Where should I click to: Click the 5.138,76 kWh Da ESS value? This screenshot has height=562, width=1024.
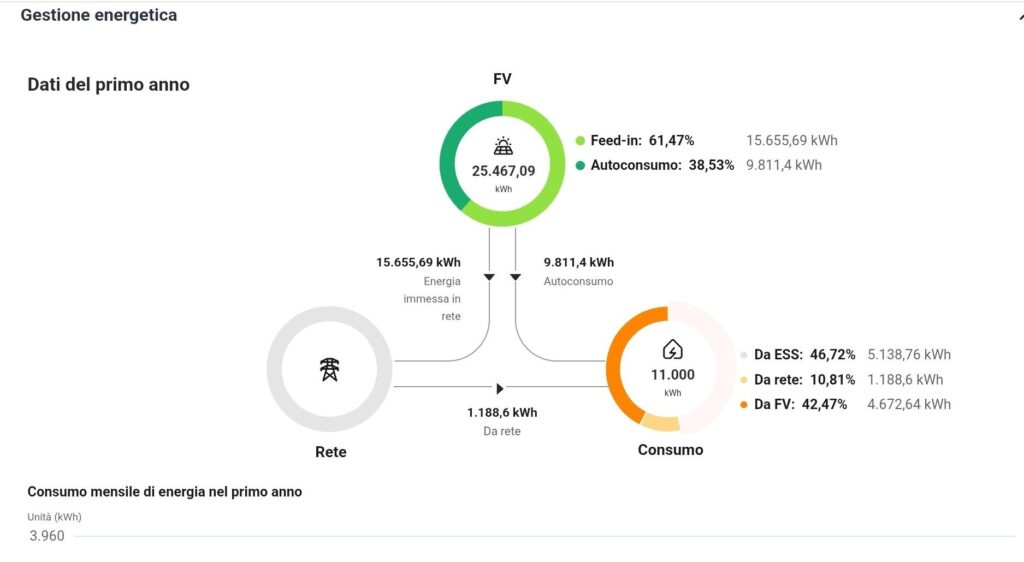pyautogui.click(x=909, y=354)
